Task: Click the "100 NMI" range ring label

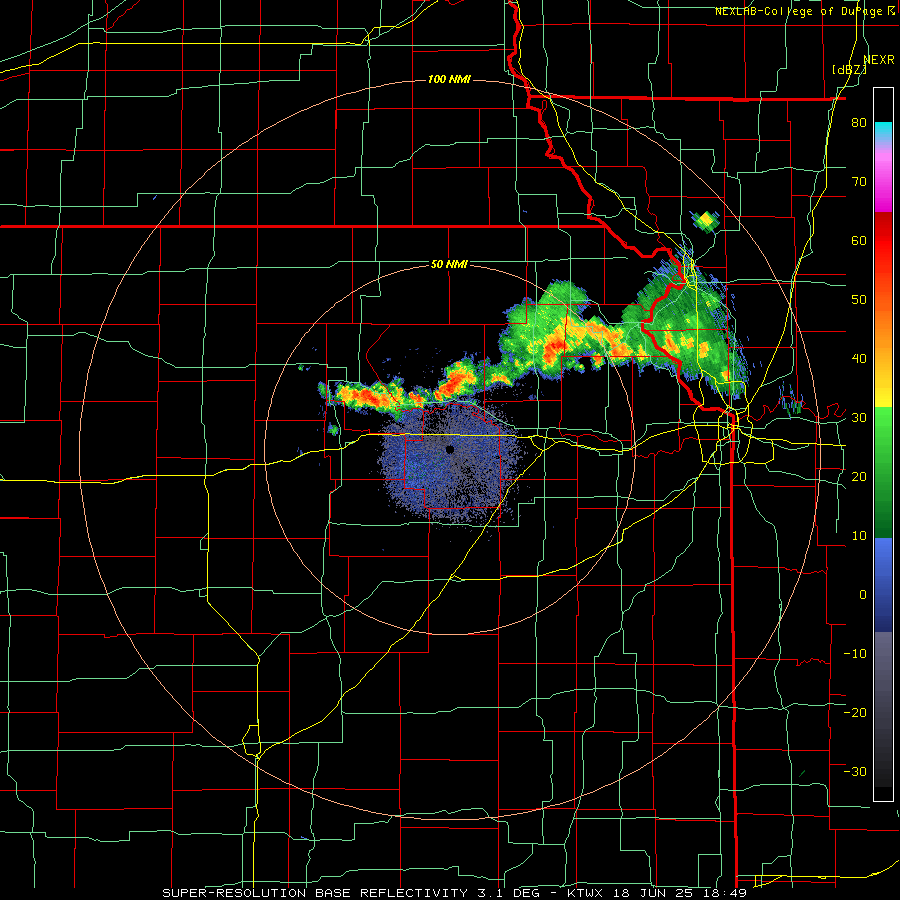Action: [x=449, y=79]
